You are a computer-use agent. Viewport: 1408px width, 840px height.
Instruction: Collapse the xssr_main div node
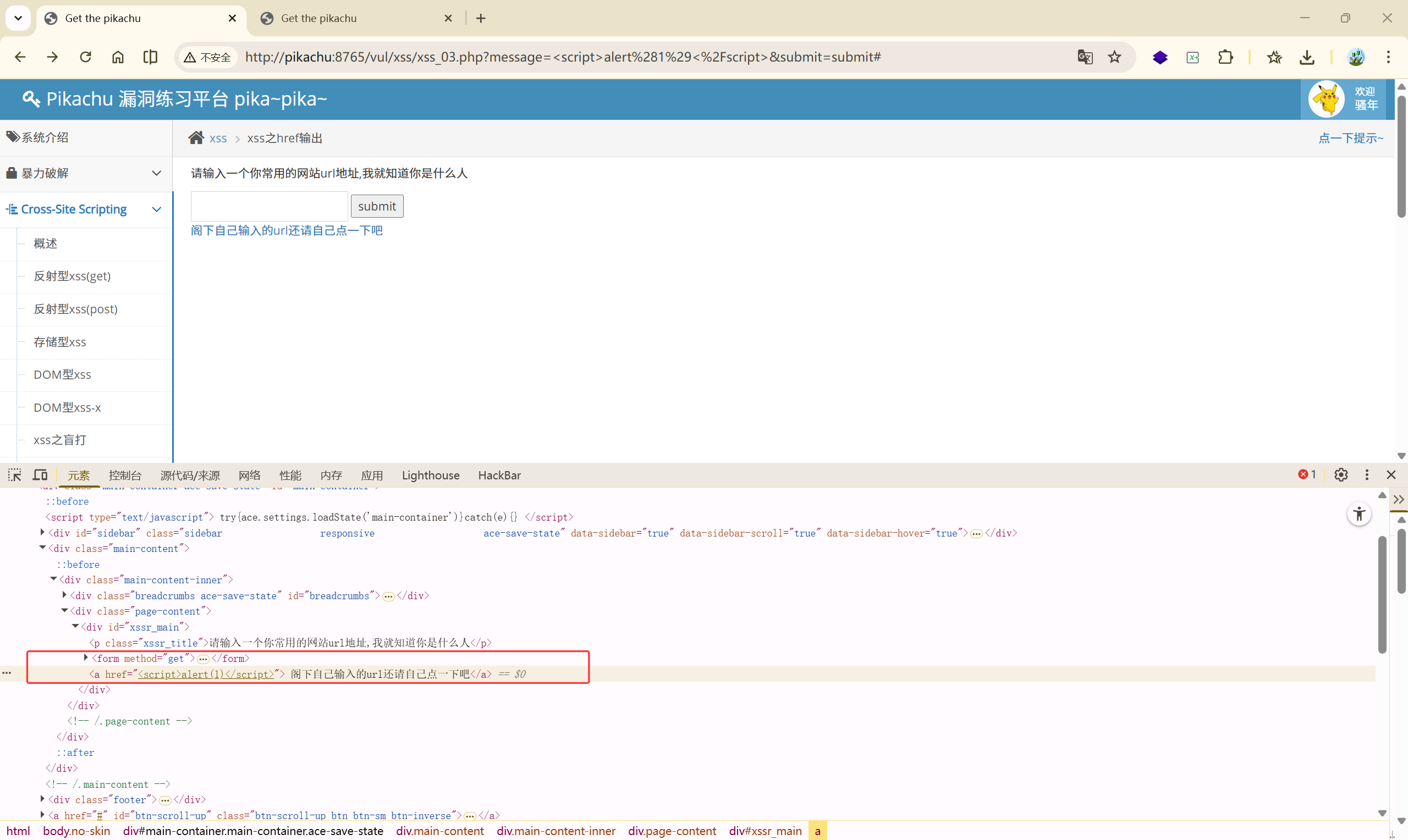pos(75,627)
